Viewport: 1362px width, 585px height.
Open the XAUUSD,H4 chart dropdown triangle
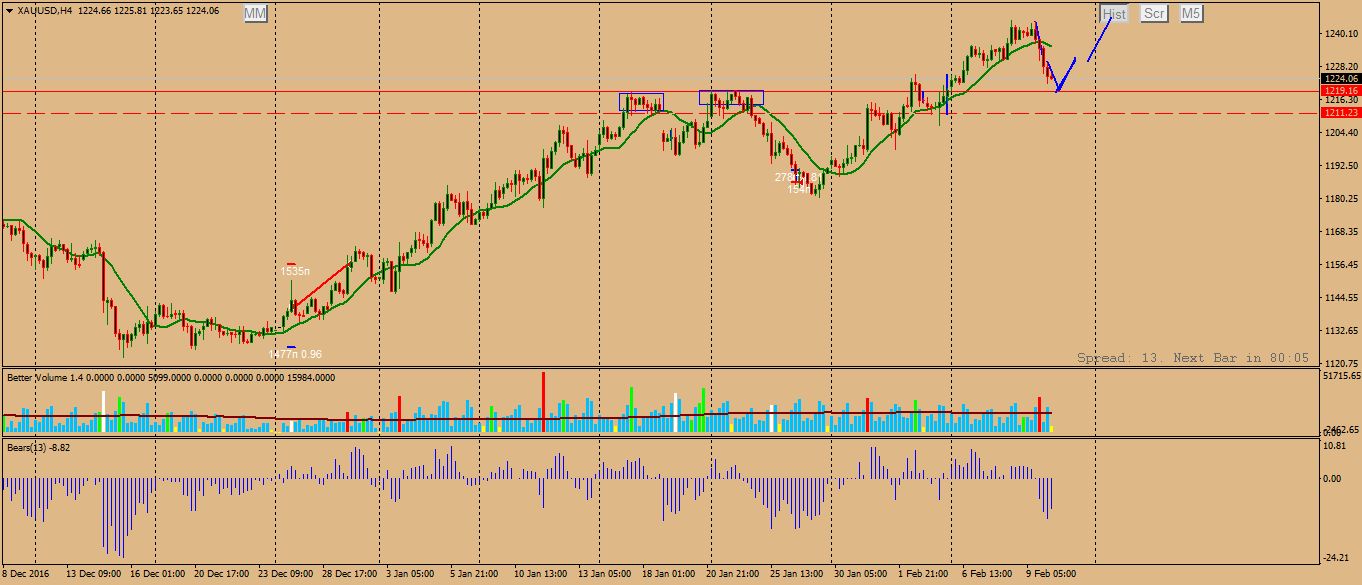point(9,11)
